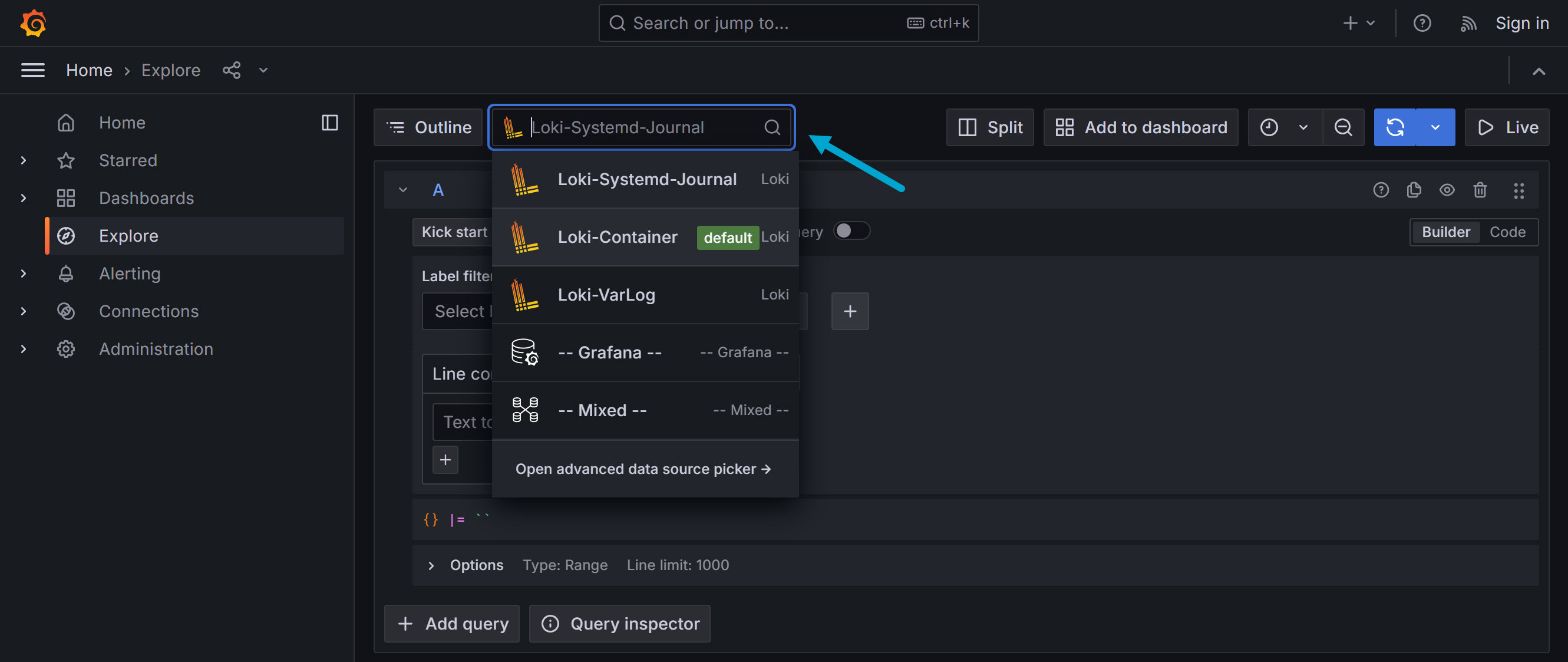The height and width of the screenshot is (662, 1568).
Task: Open the help question mark icon in top bar
Action: (x=1421, y=23)
